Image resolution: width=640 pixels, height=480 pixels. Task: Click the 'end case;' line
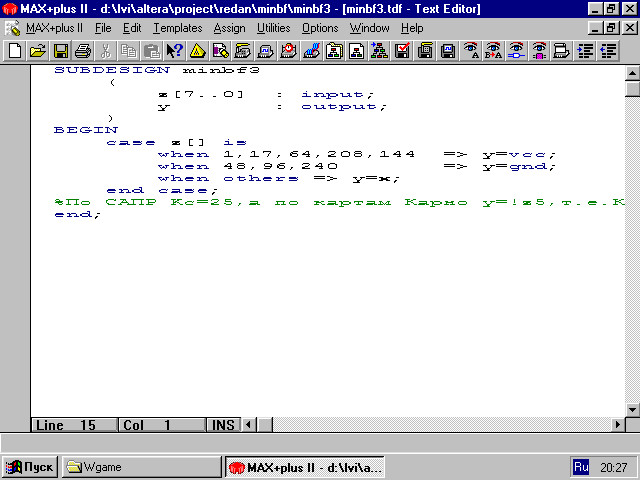point(162,191)
